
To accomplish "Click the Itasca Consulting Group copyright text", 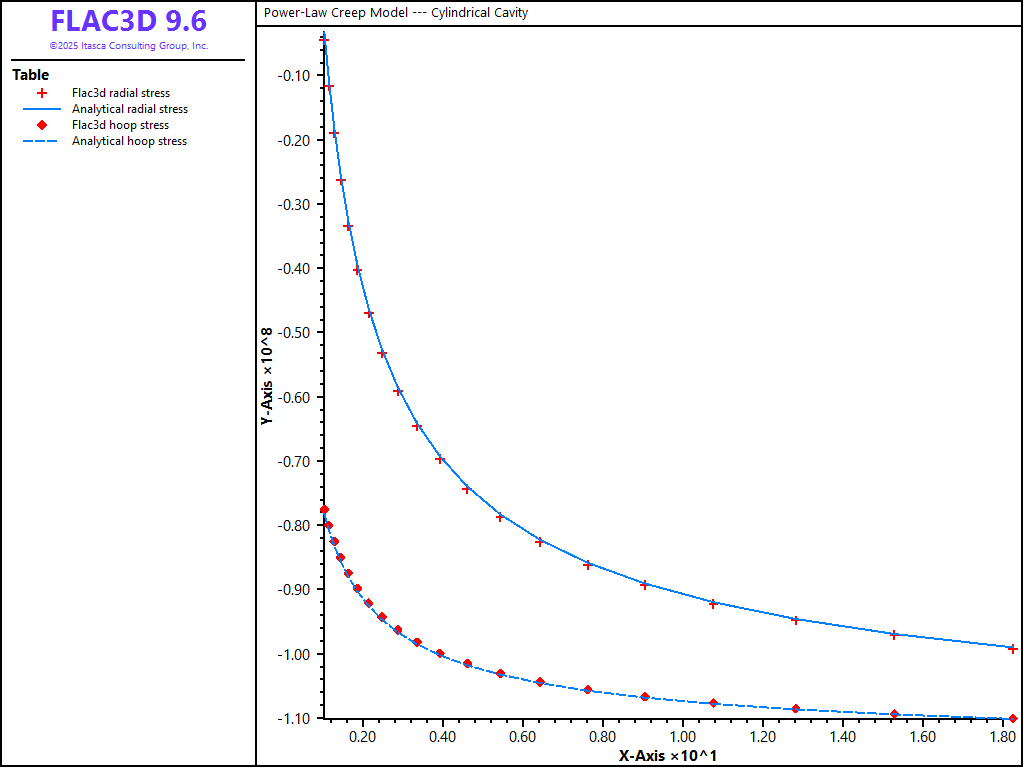I will pos(128,46).
